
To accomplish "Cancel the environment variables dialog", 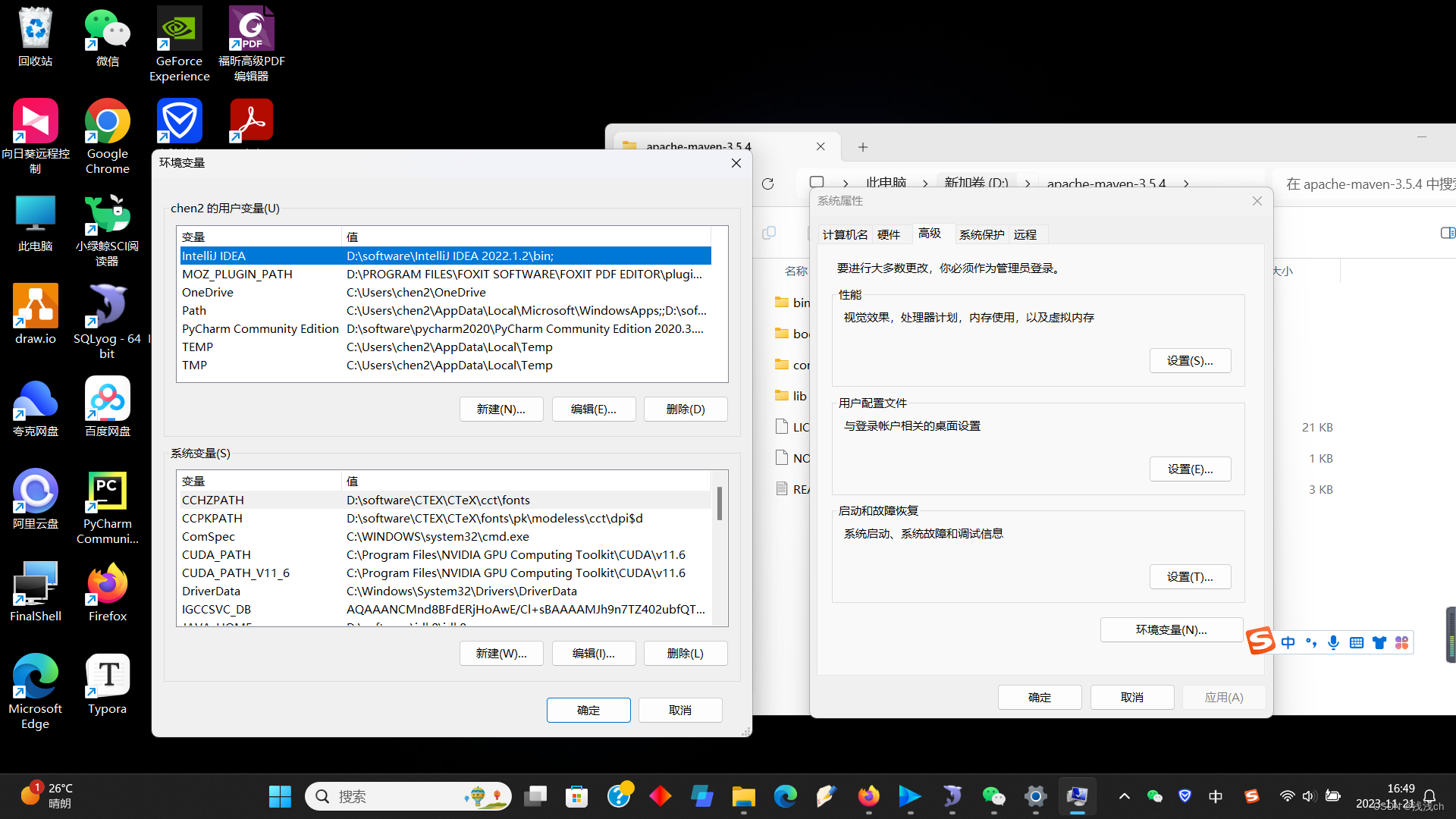I will 680,711.
